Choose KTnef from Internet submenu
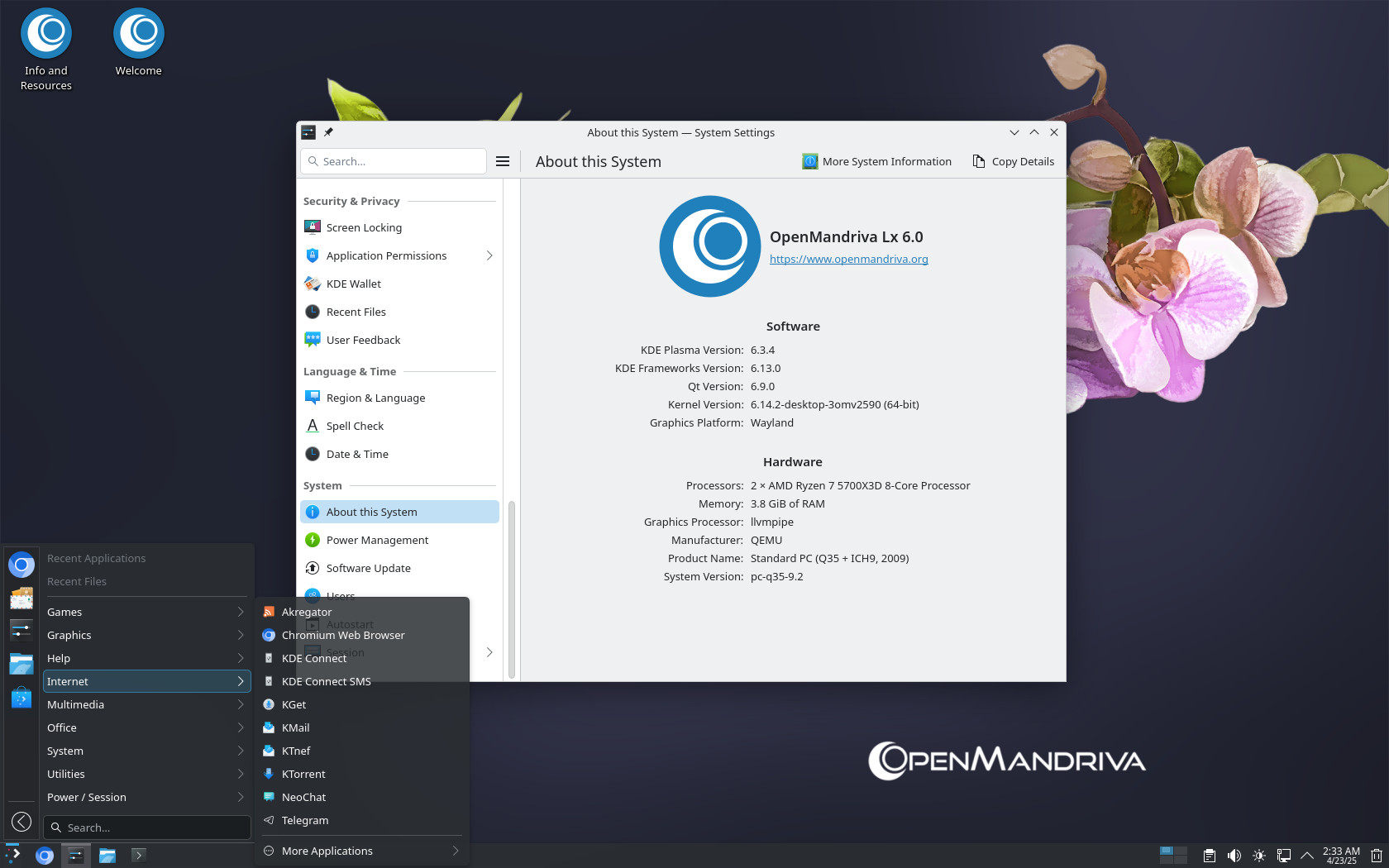Image resolution: width=1389 pixels, height=868 pixels. point(361,751)
